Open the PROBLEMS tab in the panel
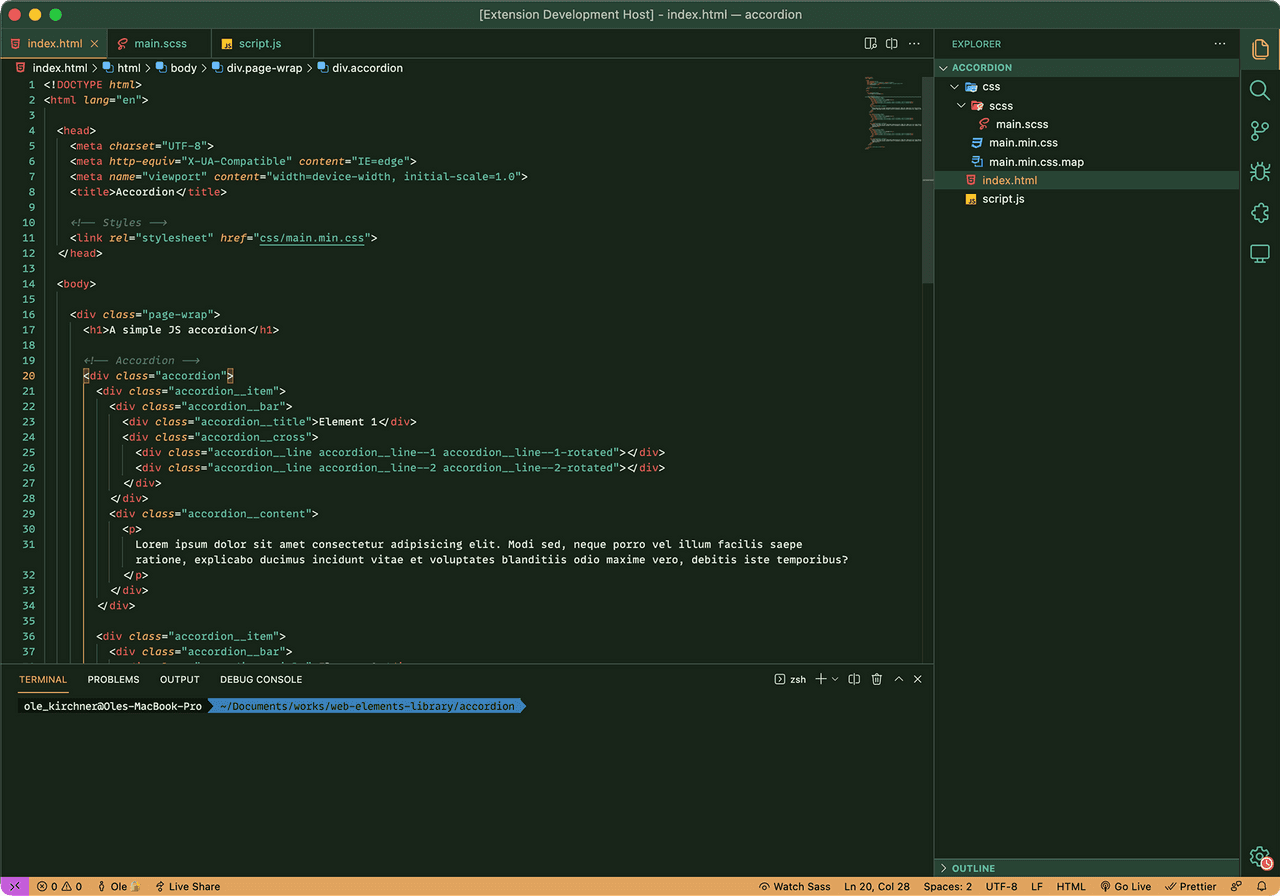1280x896 pixels. pyautogui.click(x=113, y=679)
